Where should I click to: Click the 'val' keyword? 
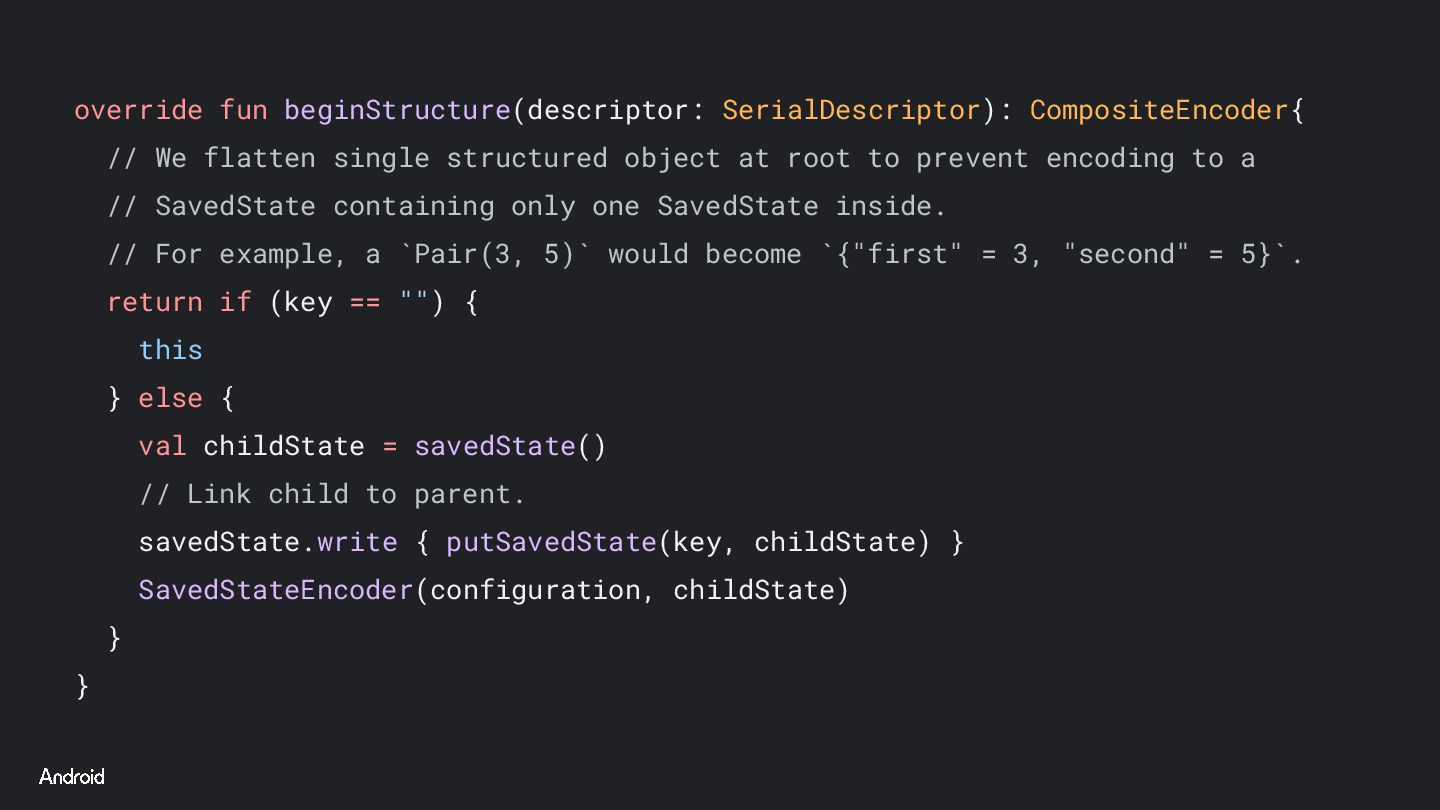[x=163, y=446]
